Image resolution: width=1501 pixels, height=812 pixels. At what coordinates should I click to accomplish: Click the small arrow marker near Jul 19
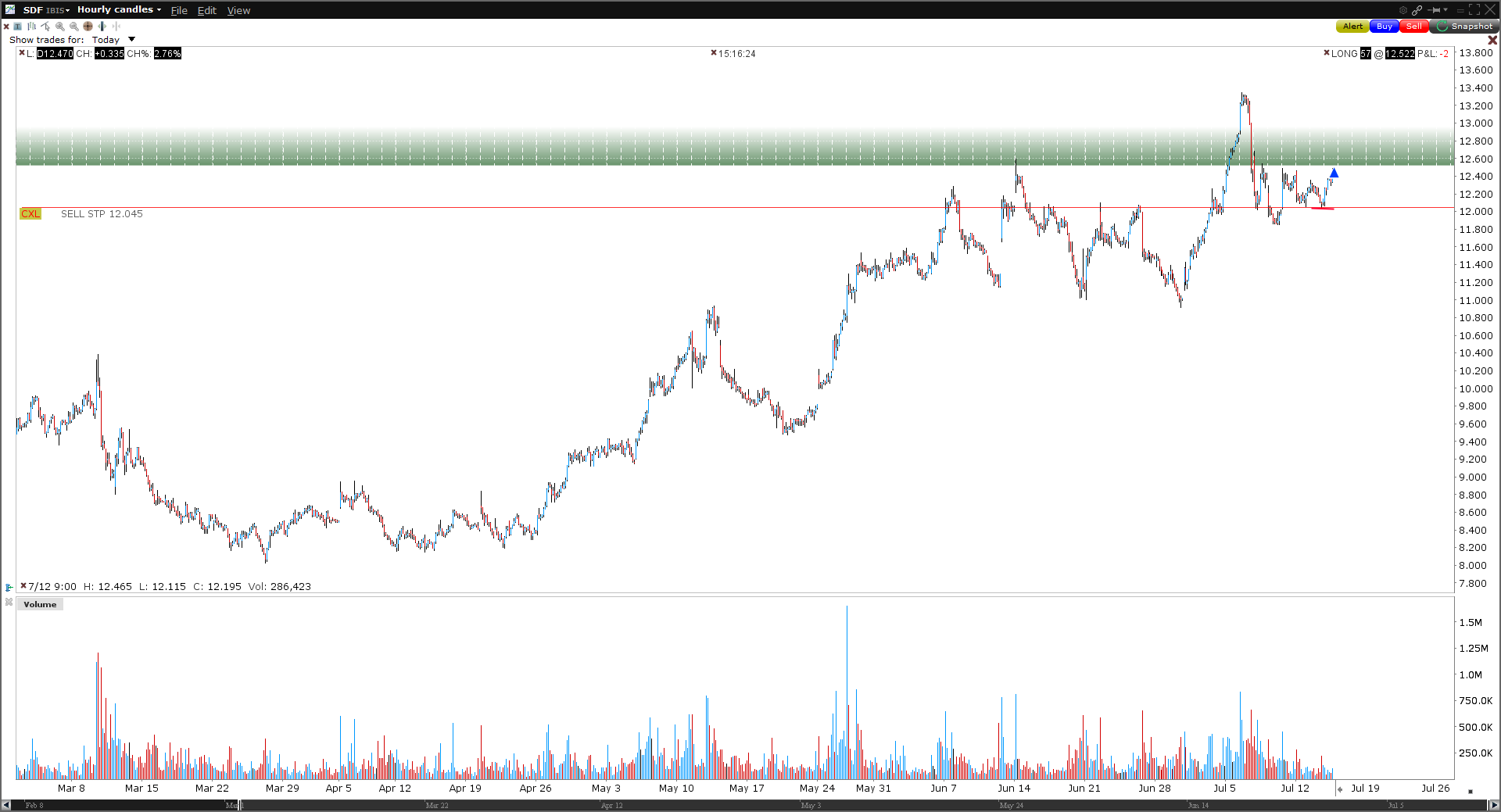click(1339, 789)
